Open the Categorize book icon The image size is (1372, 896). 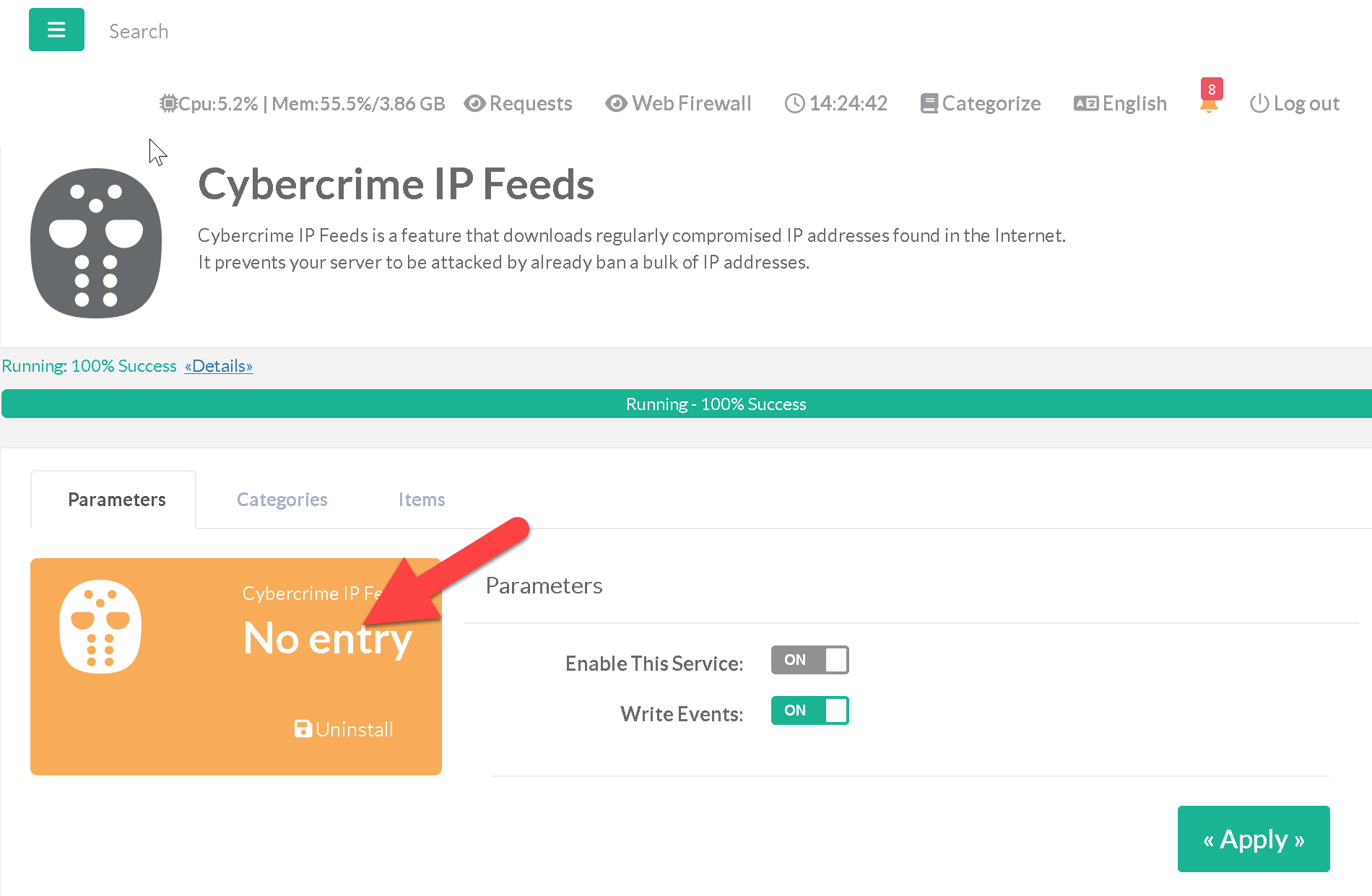tap(929, 104)
